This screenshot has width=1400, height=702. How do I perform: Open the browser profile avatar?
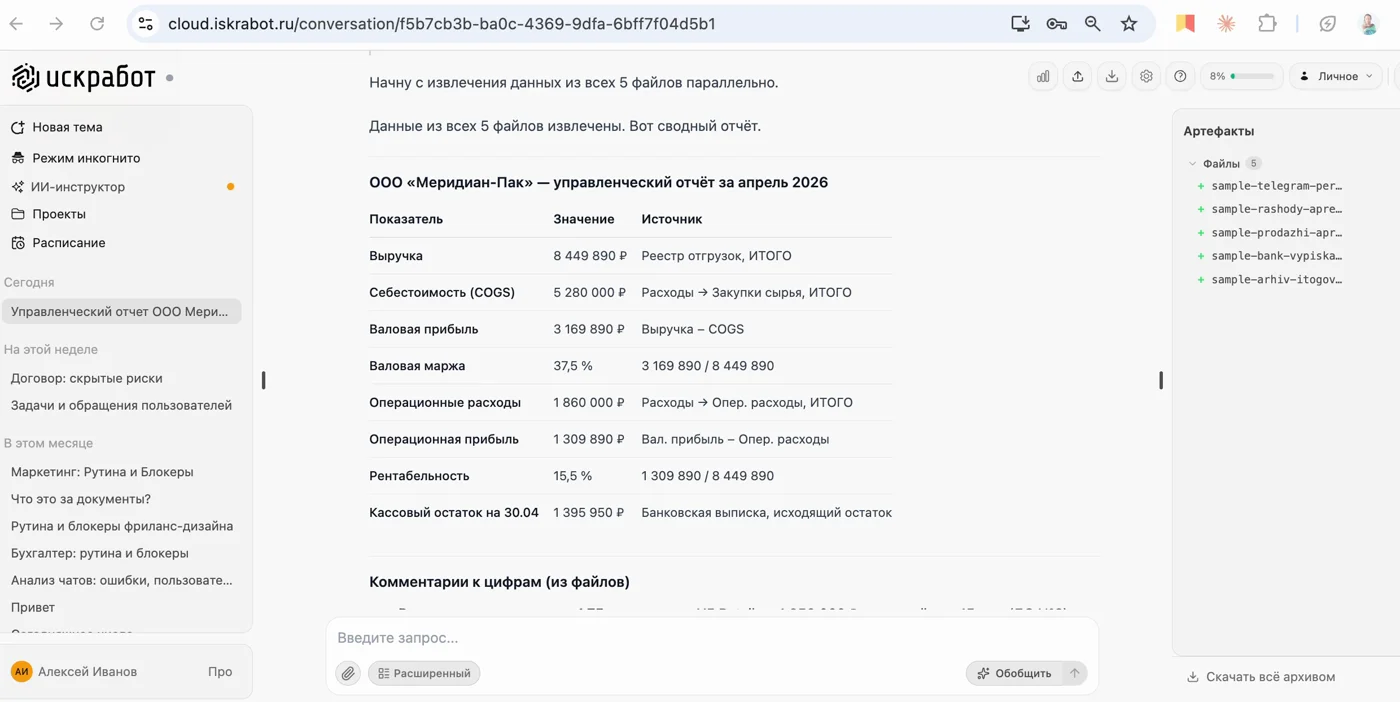(x=1369, y=24)
